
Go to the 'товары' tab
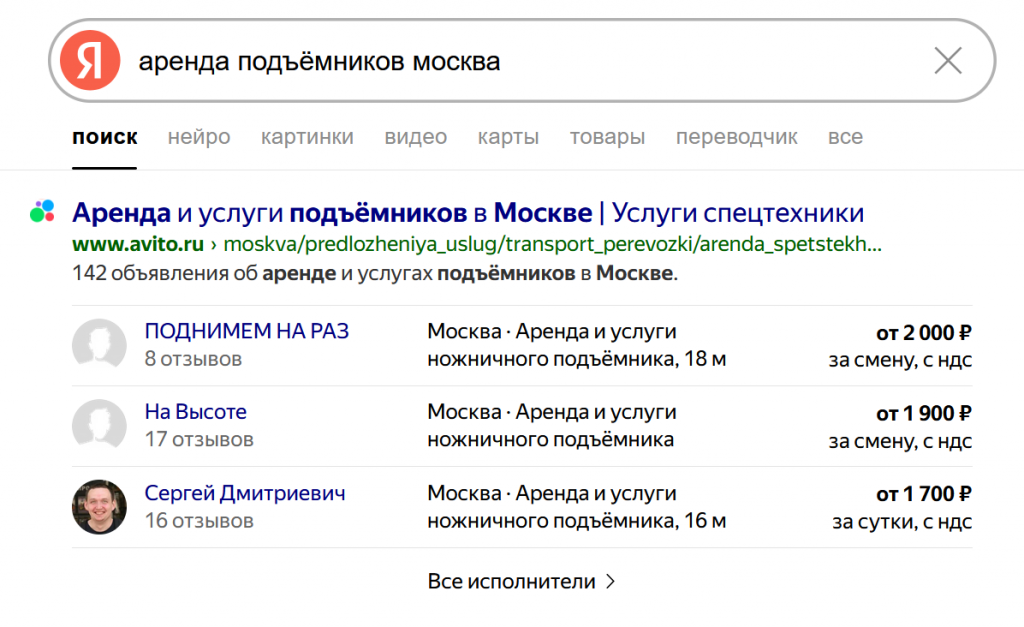(607, 137)
